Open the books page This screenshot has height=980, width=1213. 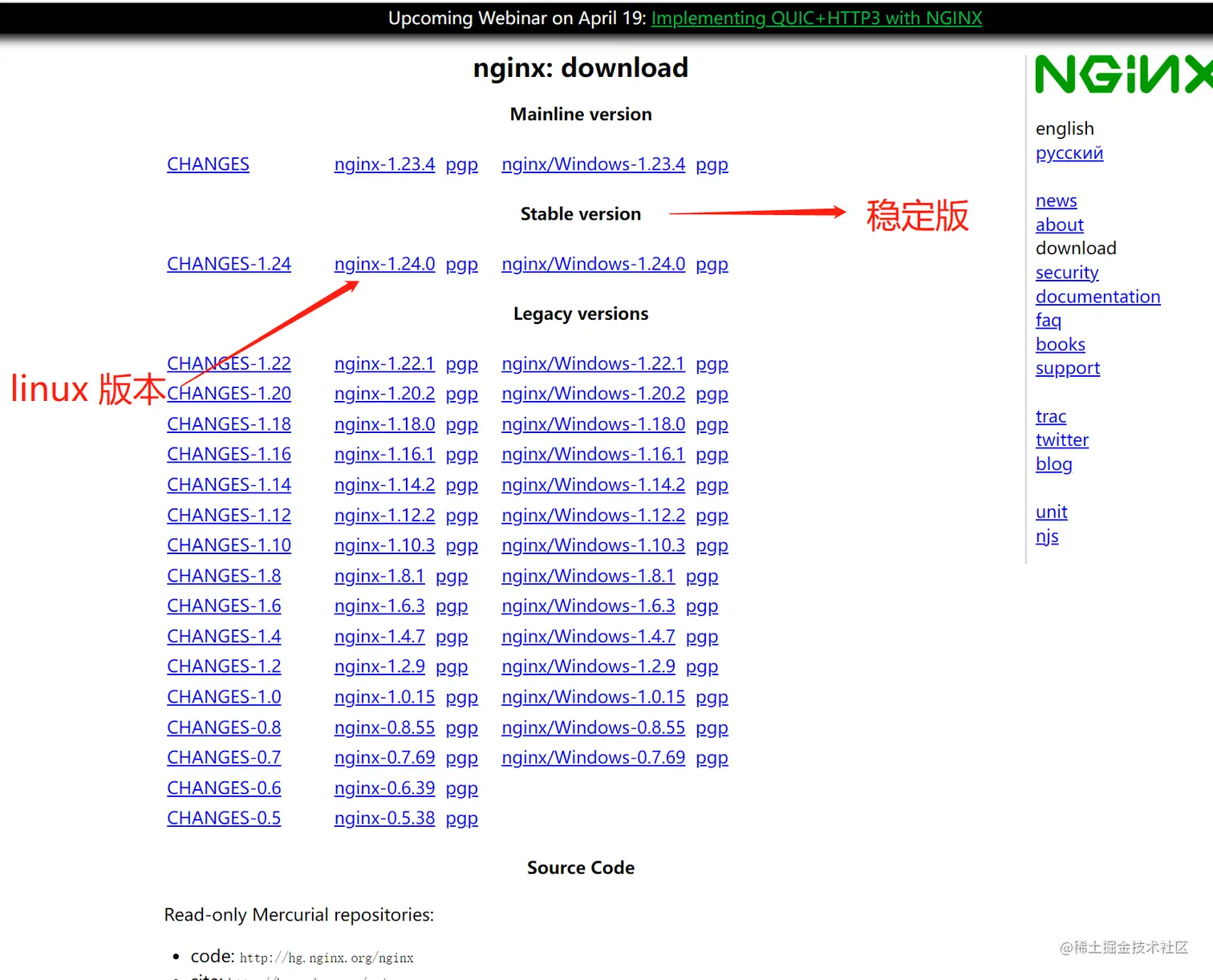click(1060, 344)
